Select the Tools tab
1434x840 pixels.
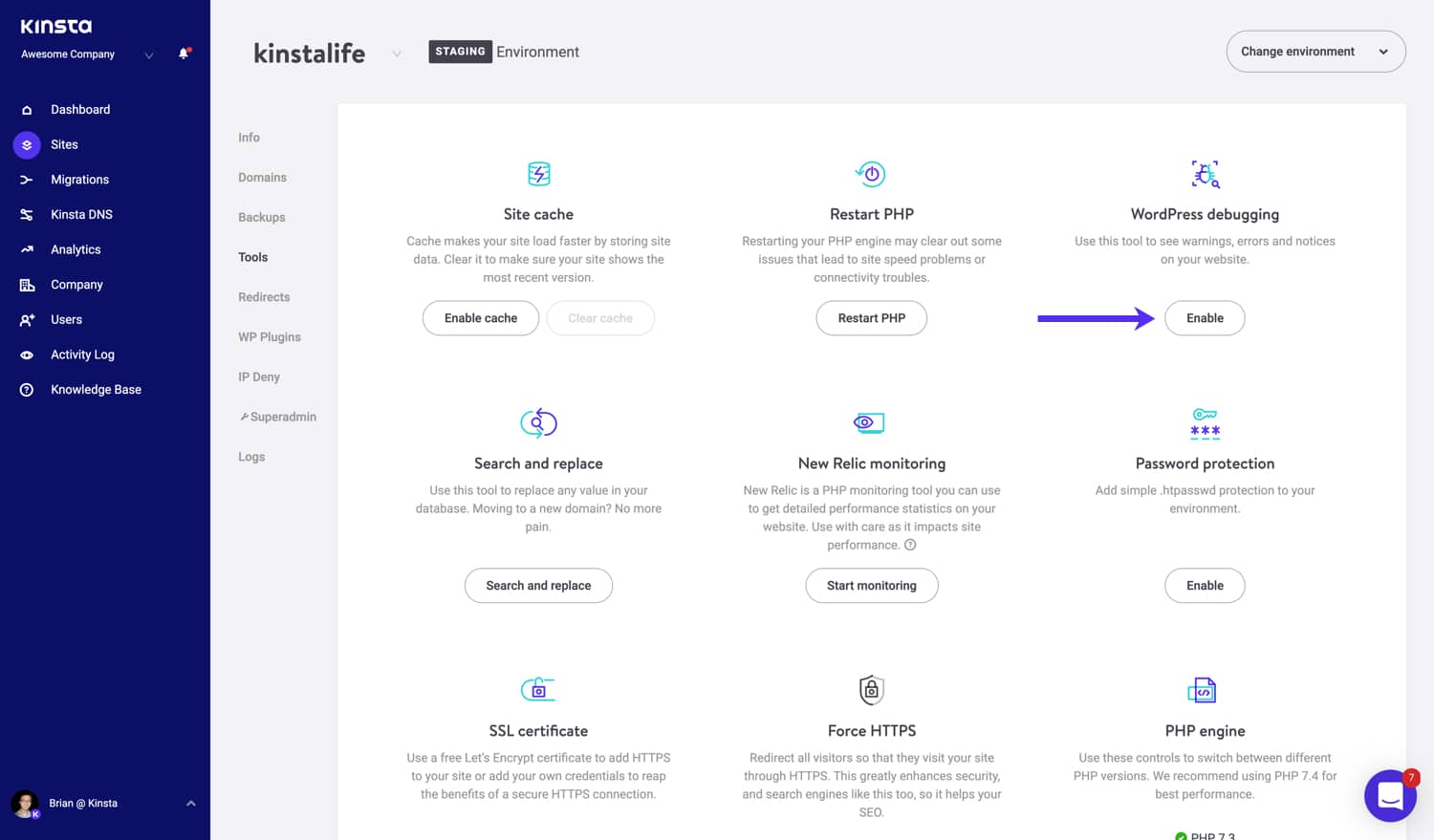coord(253,257)
